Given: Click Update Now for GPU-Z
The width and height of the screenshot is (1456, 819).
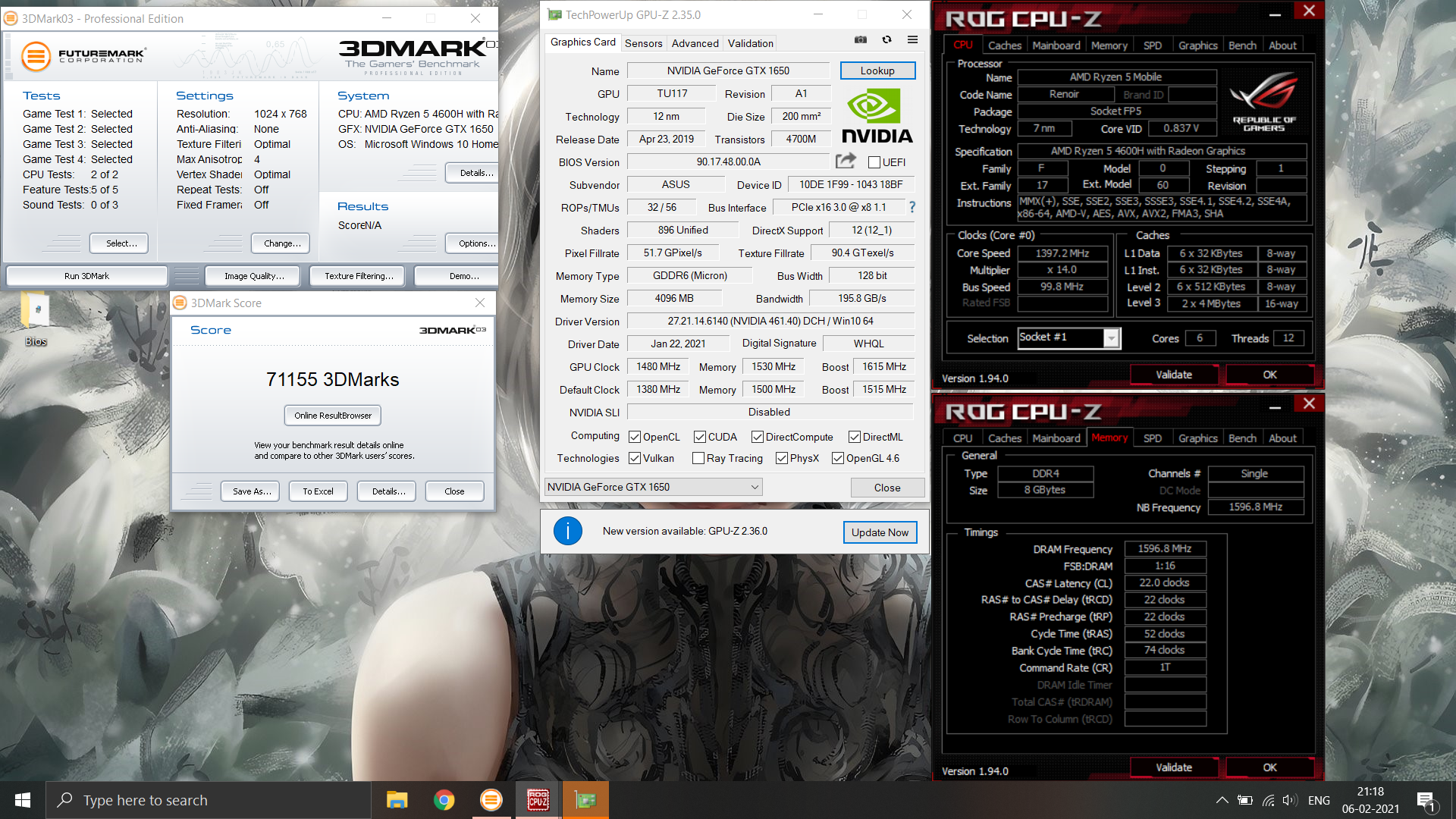Looking at the screenshot, I should pos(880,532).
